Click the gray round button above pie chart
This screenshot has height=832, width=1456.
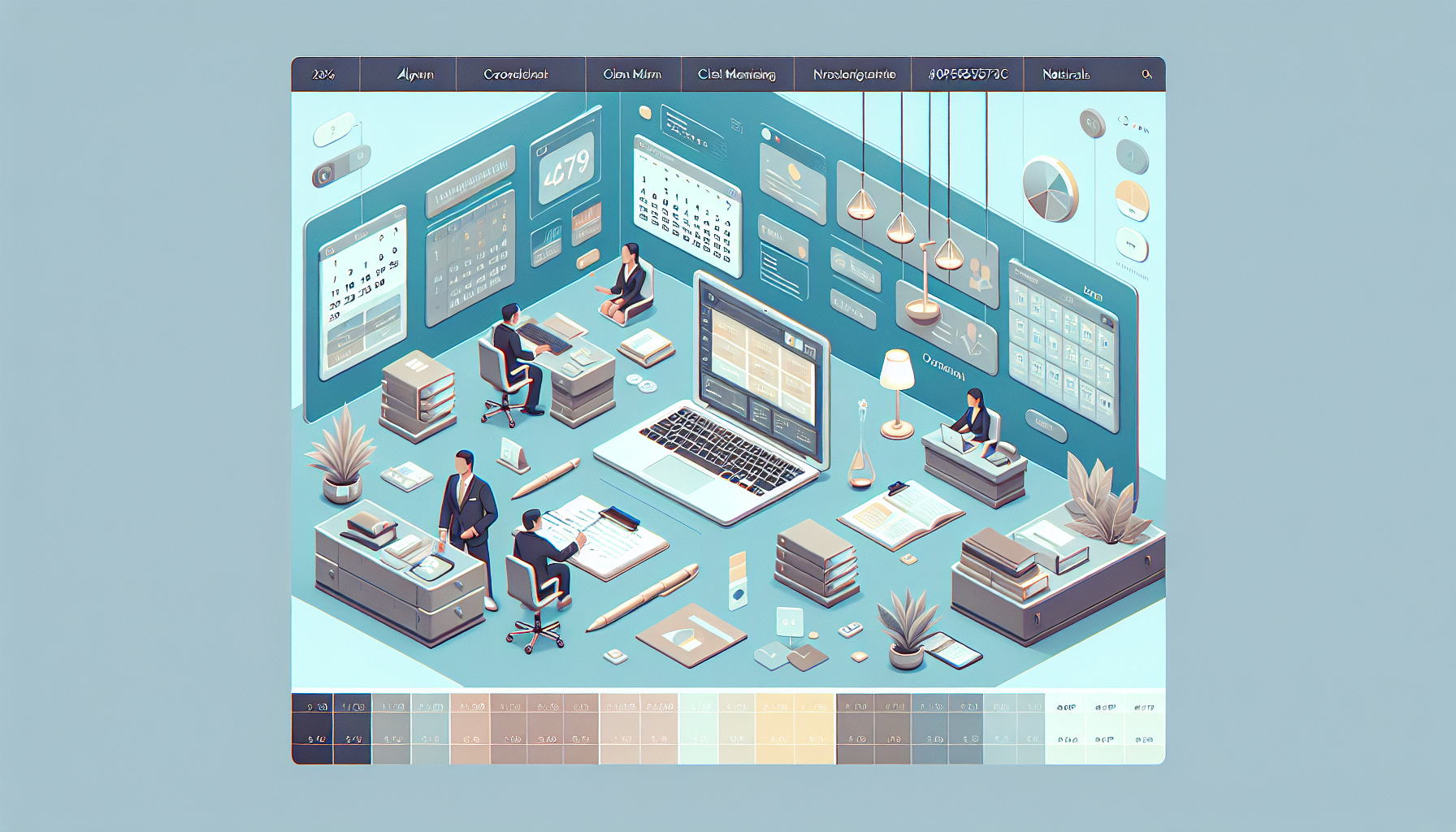point(1092,124)
